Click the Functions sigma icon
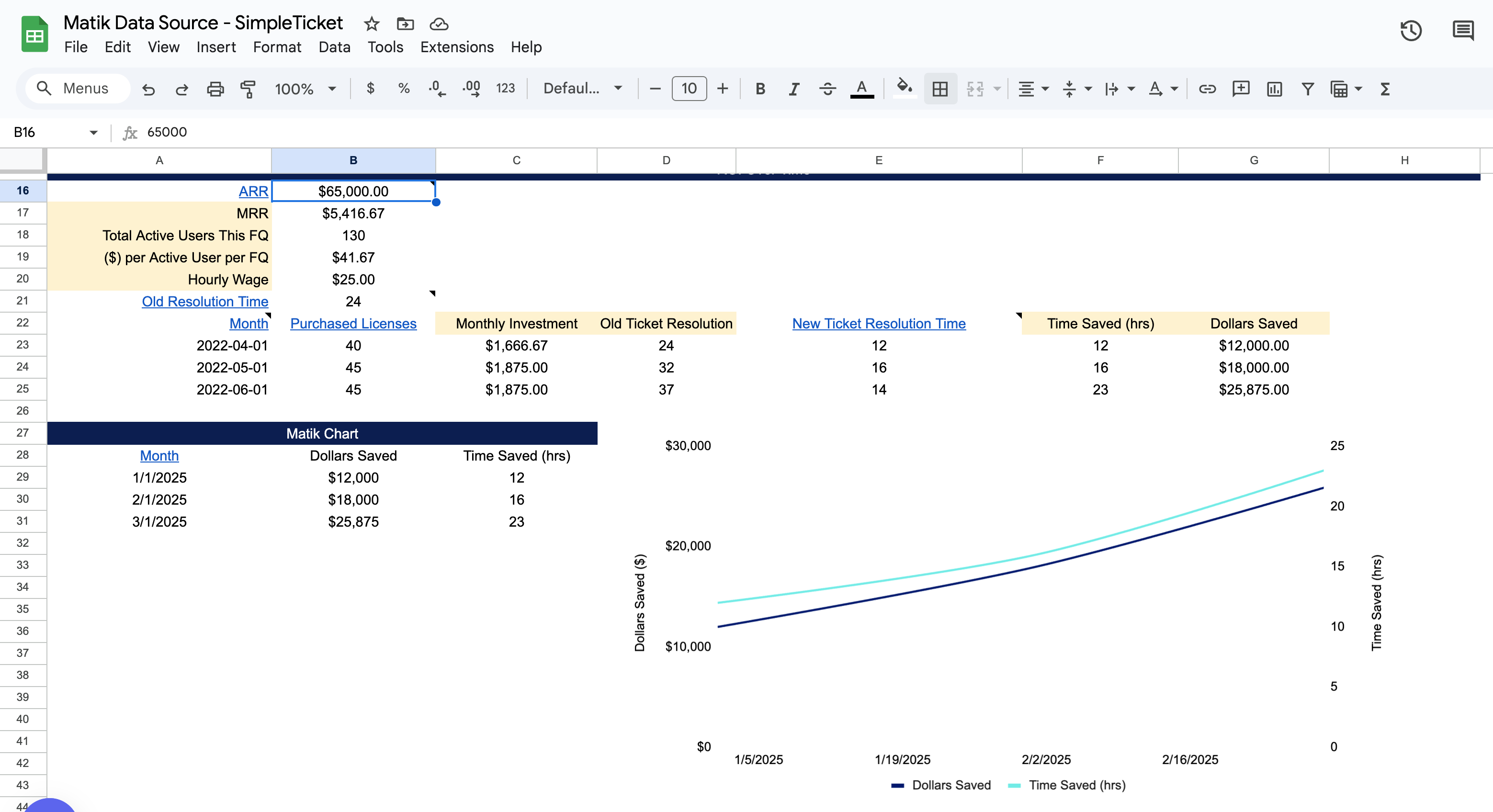This screenshot has height=812, width=1493. click(1385, 89)
